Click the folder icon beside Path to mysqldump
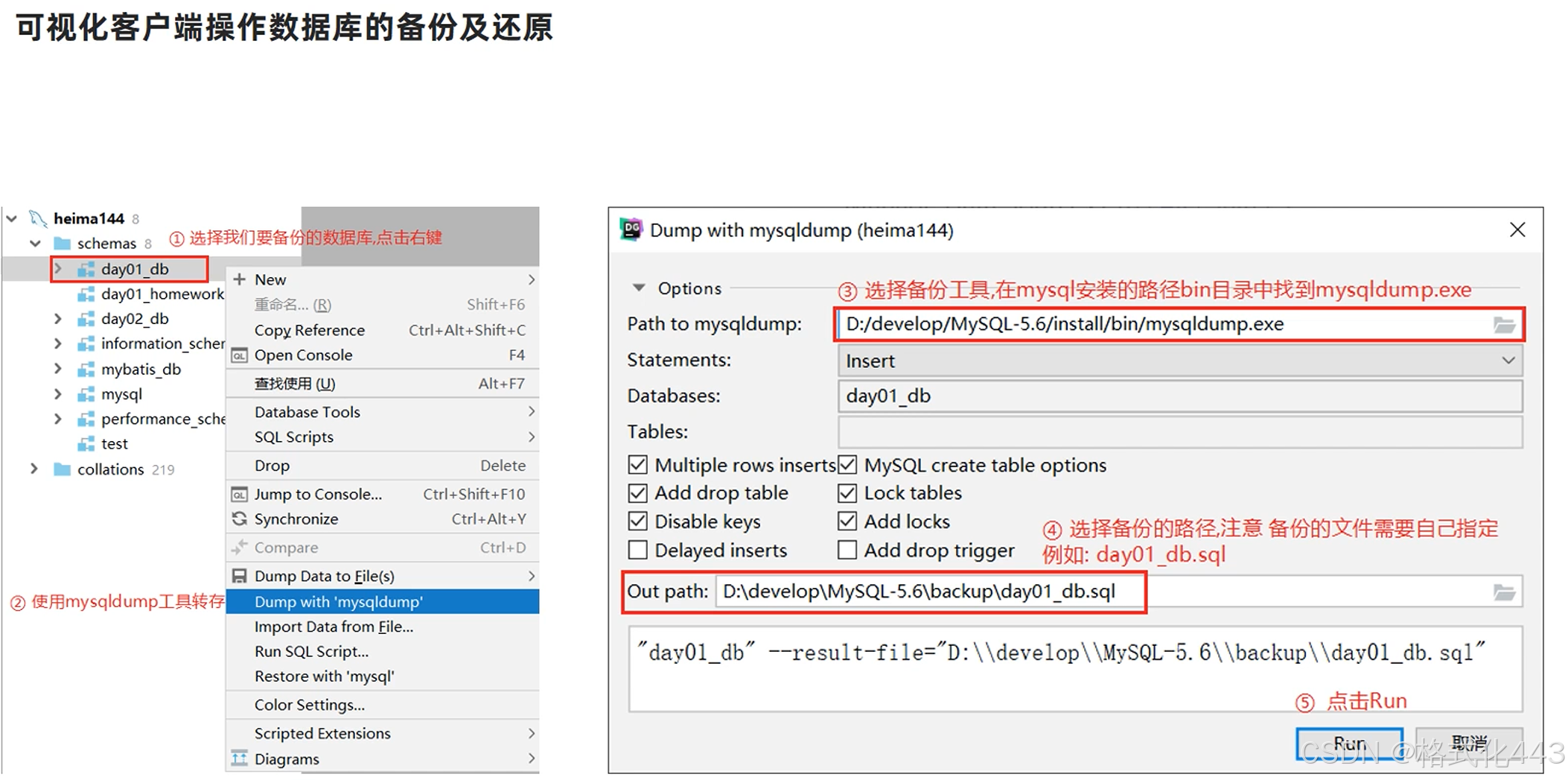The image size is (1568, 780). click(1505, 324)
